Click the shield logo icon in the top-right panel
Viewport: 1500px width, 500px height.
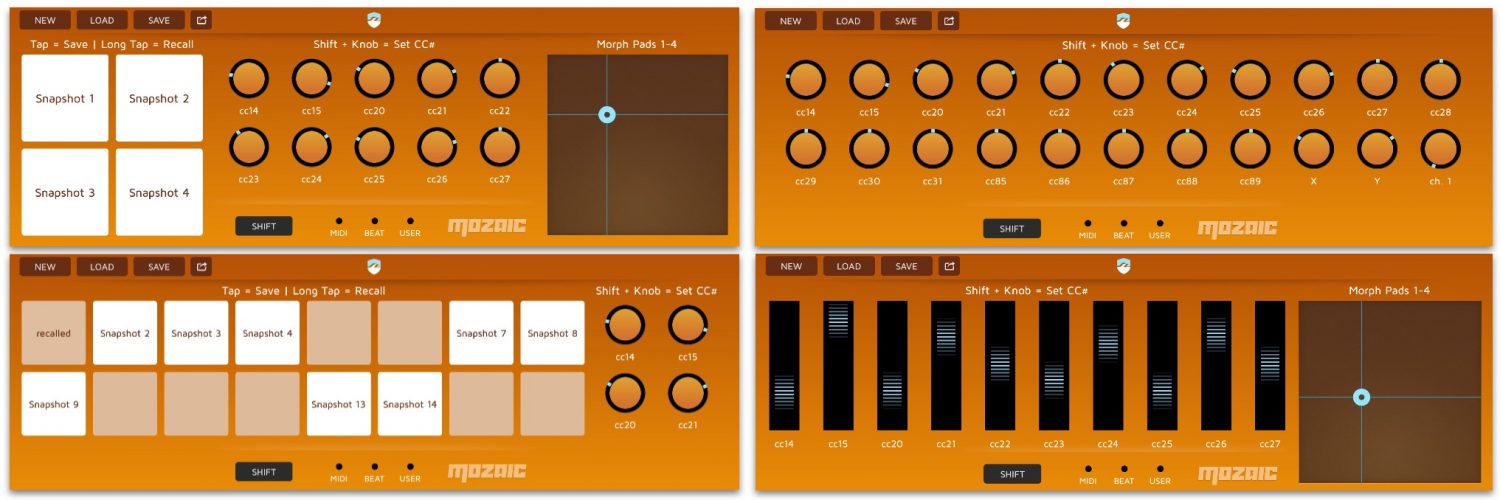1123,20
